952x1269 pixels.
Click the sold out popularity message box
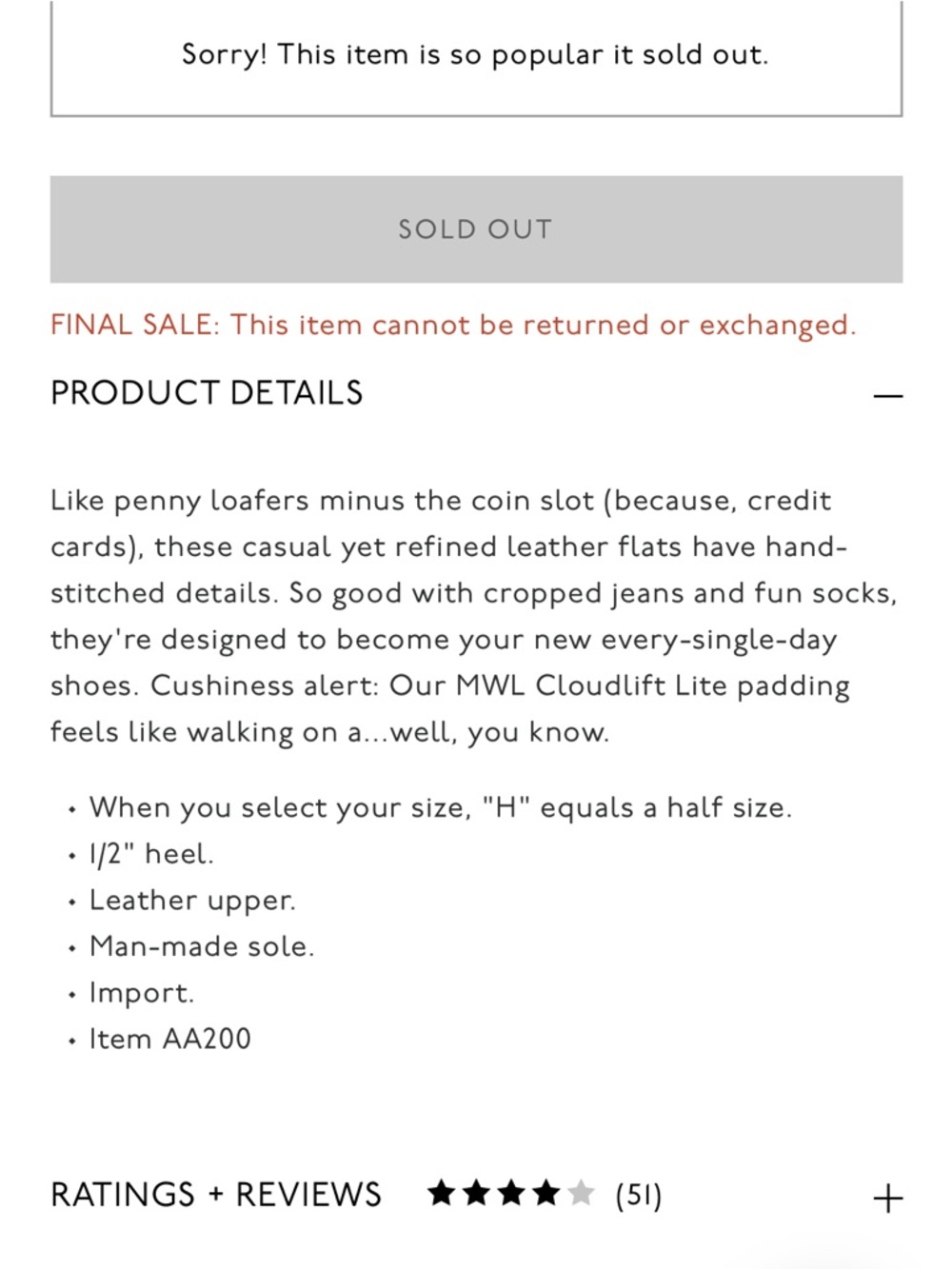click(476, 57)
